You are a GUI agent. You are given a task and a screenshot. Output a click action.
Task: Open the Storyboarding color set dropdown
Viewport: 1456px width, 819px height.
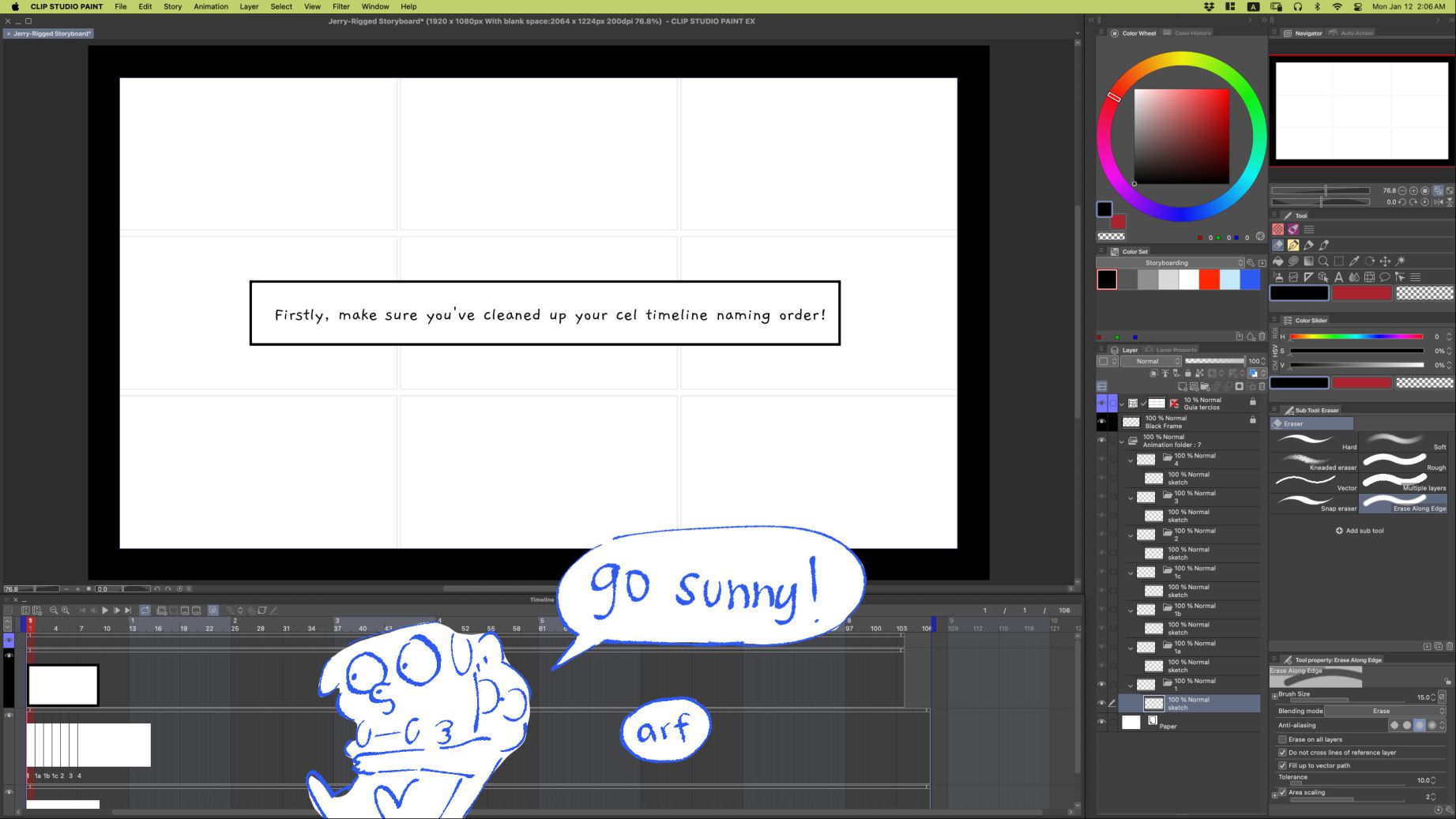[1170, 263]
